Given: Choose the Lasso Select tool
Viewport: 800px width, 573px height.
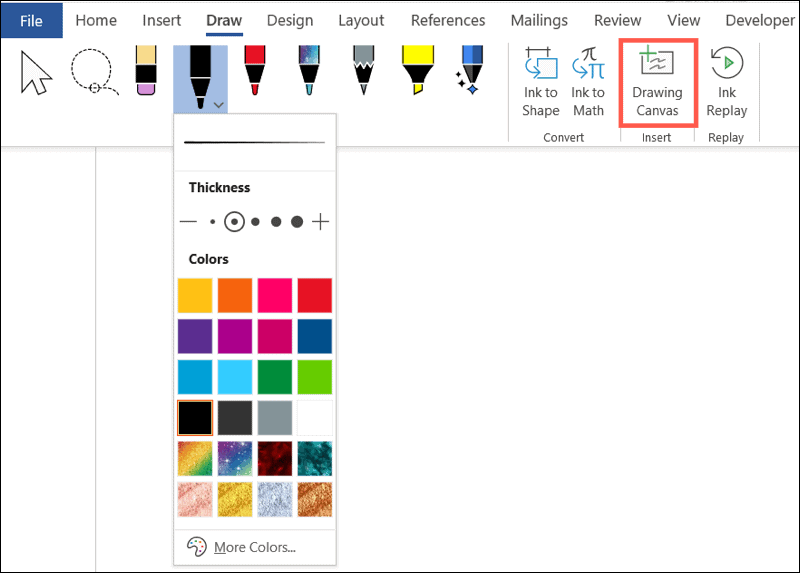Looking at the screenshot, I should [92, 73].
